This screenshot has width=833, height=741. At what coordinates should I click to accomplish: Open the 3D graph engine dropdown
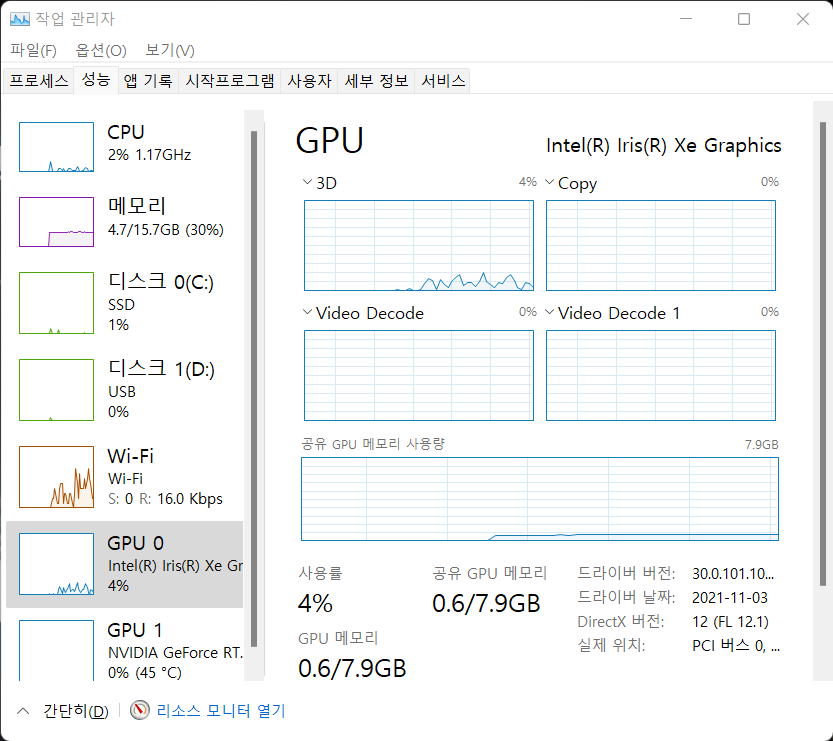coord(307,183)
